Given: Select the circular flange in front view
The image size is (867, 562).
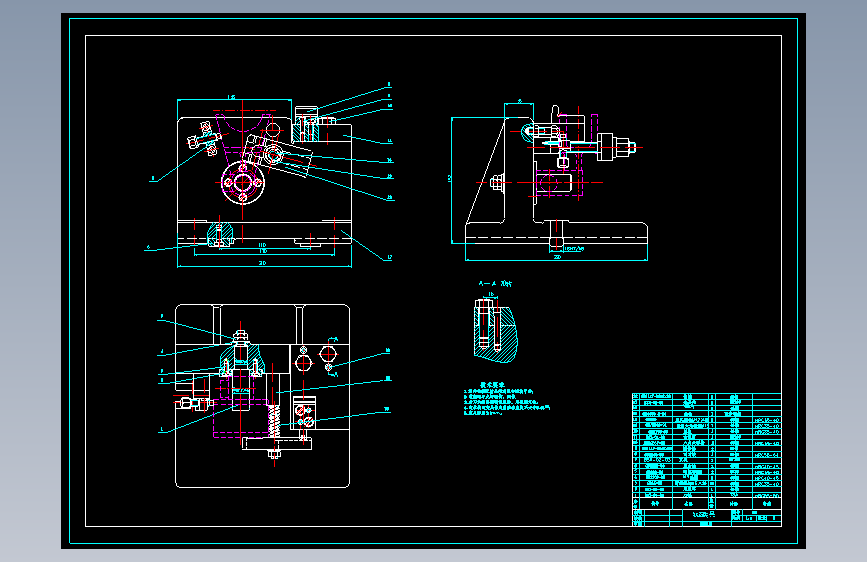Looking at the screenshot, I should click(243, 182).
